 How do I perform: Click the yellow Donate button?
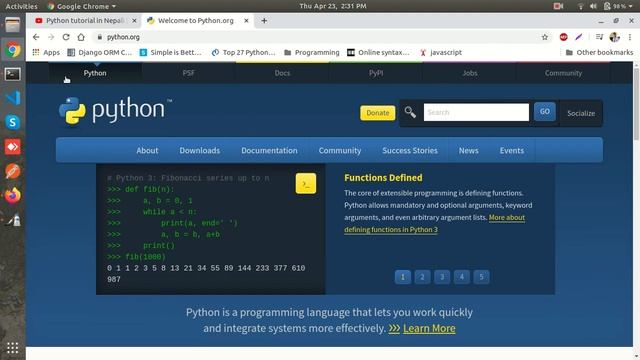click(x=378, y=113)
